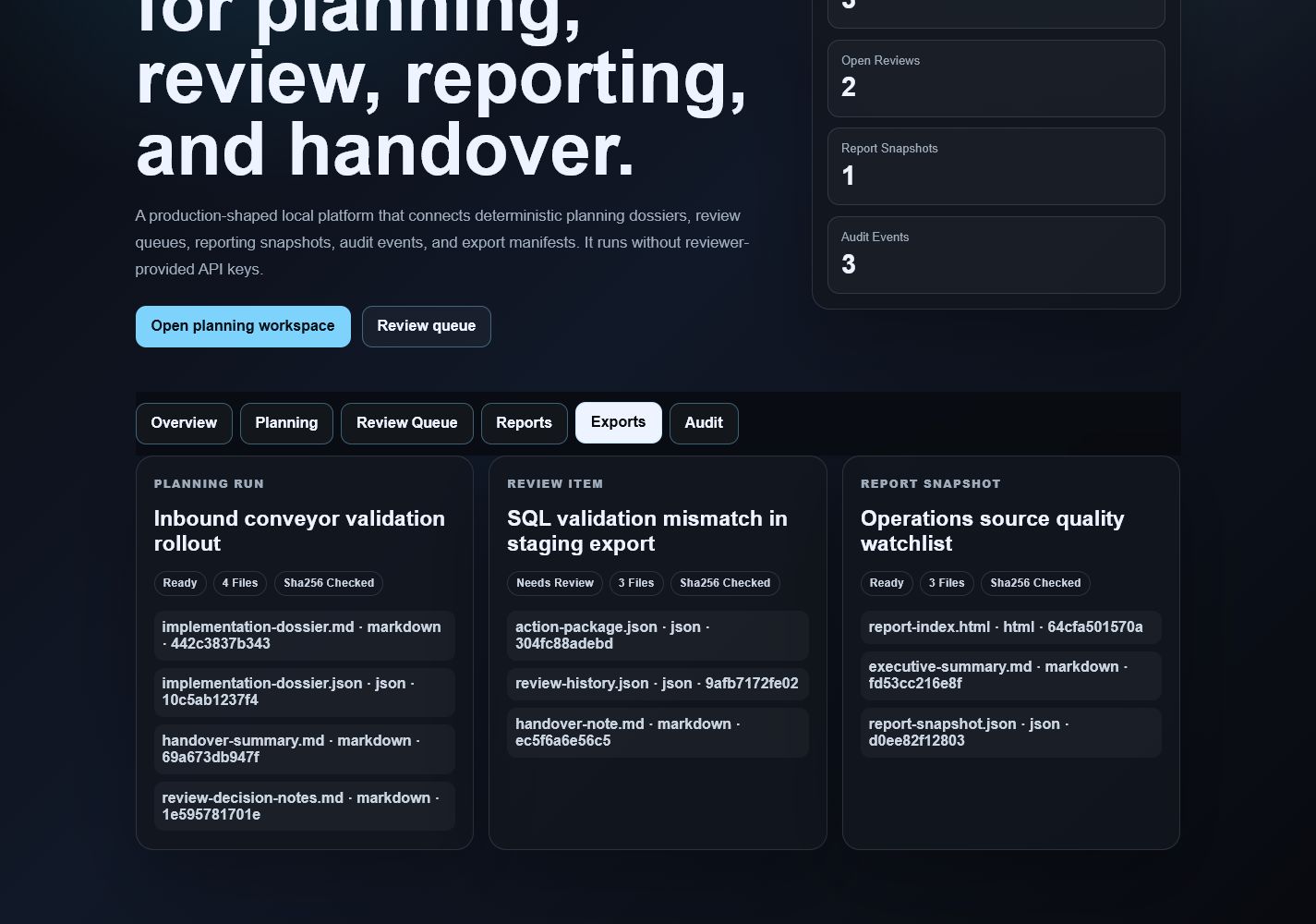Select the report-snapshot.json file row

[x=1011, y=733]
